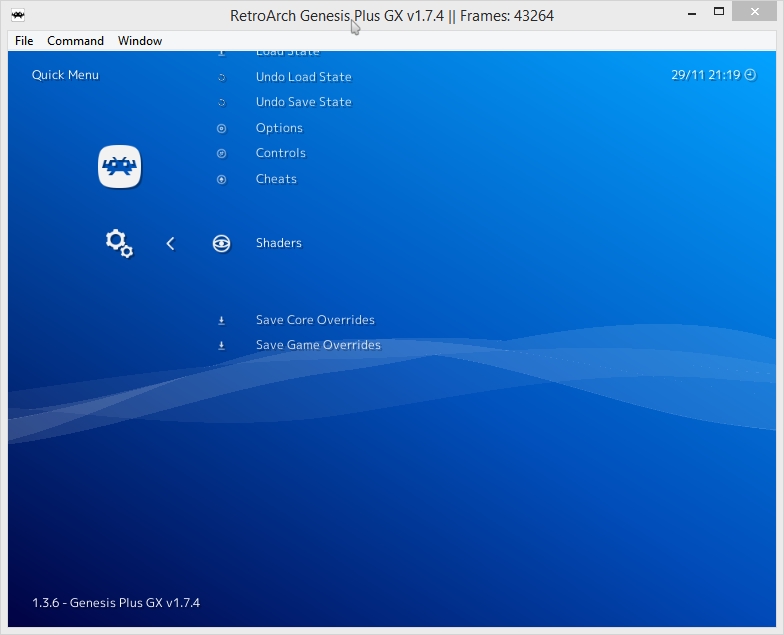The width and height of the screenshot is (784, 635).
Task: Click the Save Core Overrides download icon
Action: (x=222, y=320)
